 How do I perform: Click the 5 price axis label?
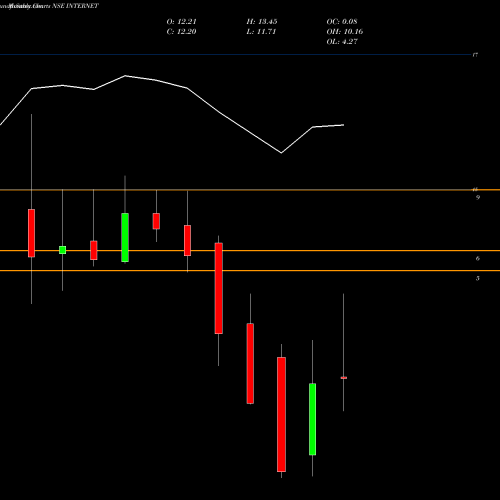point(478,278)
